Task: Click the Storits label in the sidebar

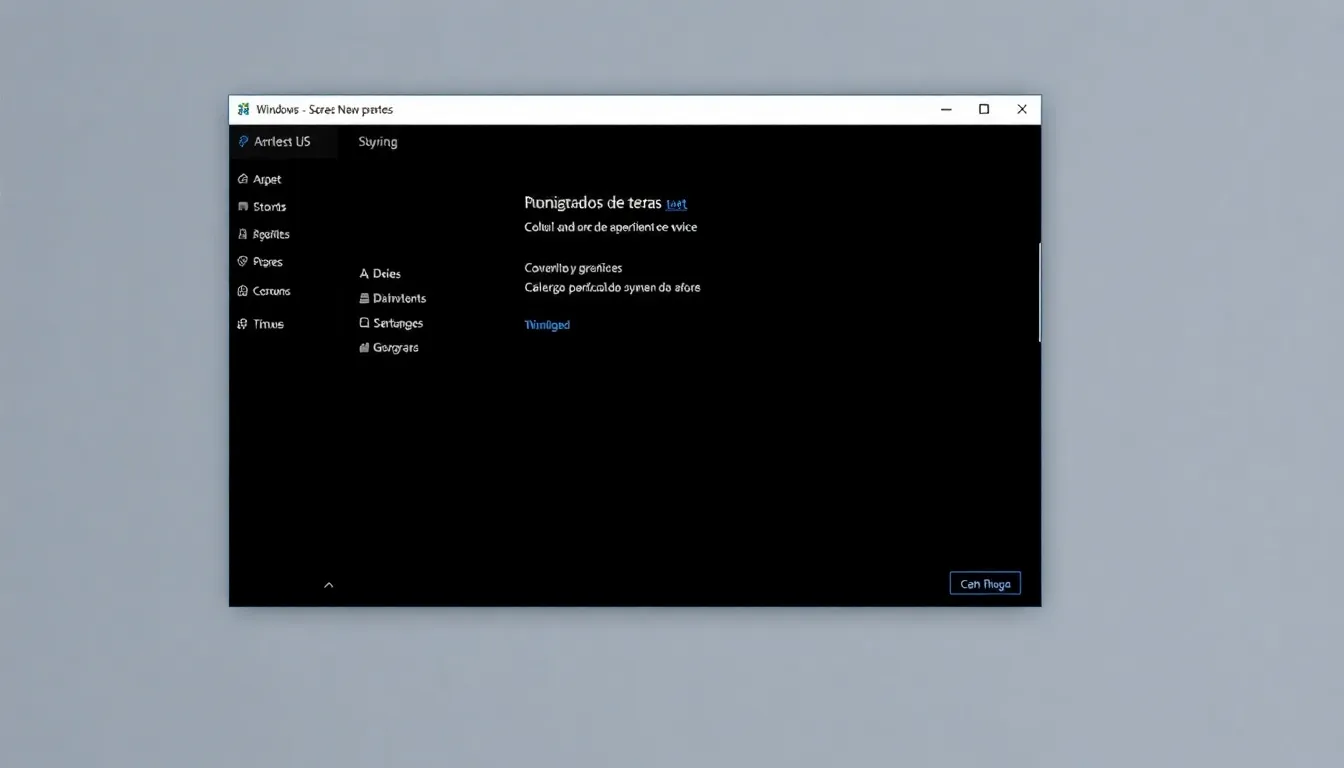Action: click(270, 207)
